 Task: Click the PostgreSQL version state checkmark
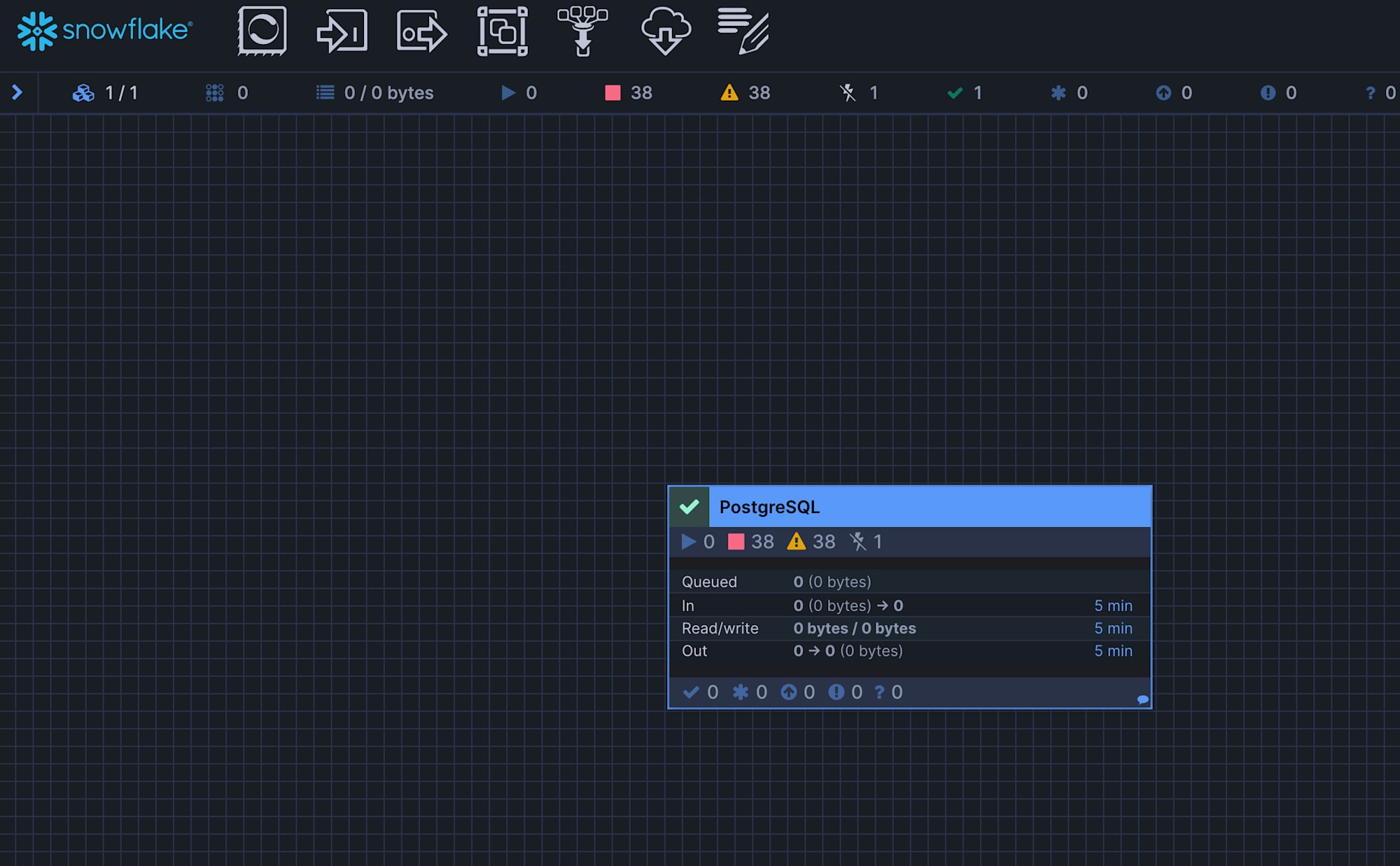(x=689, y=506)
